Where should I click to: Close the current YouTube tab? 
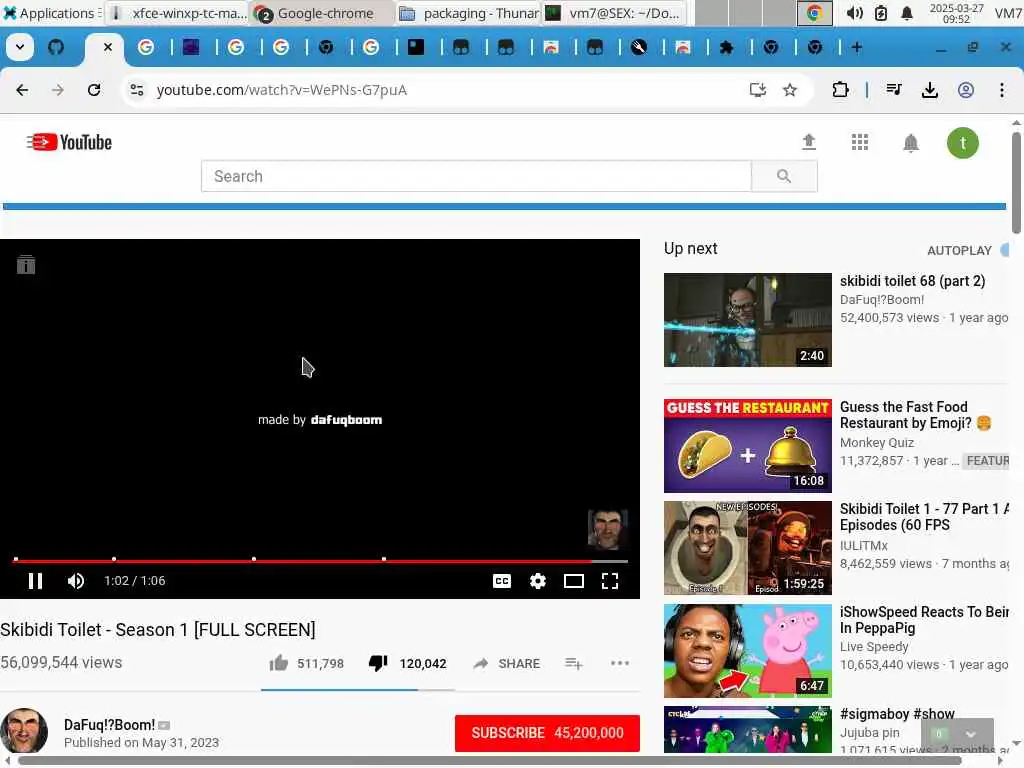[108, 47]
